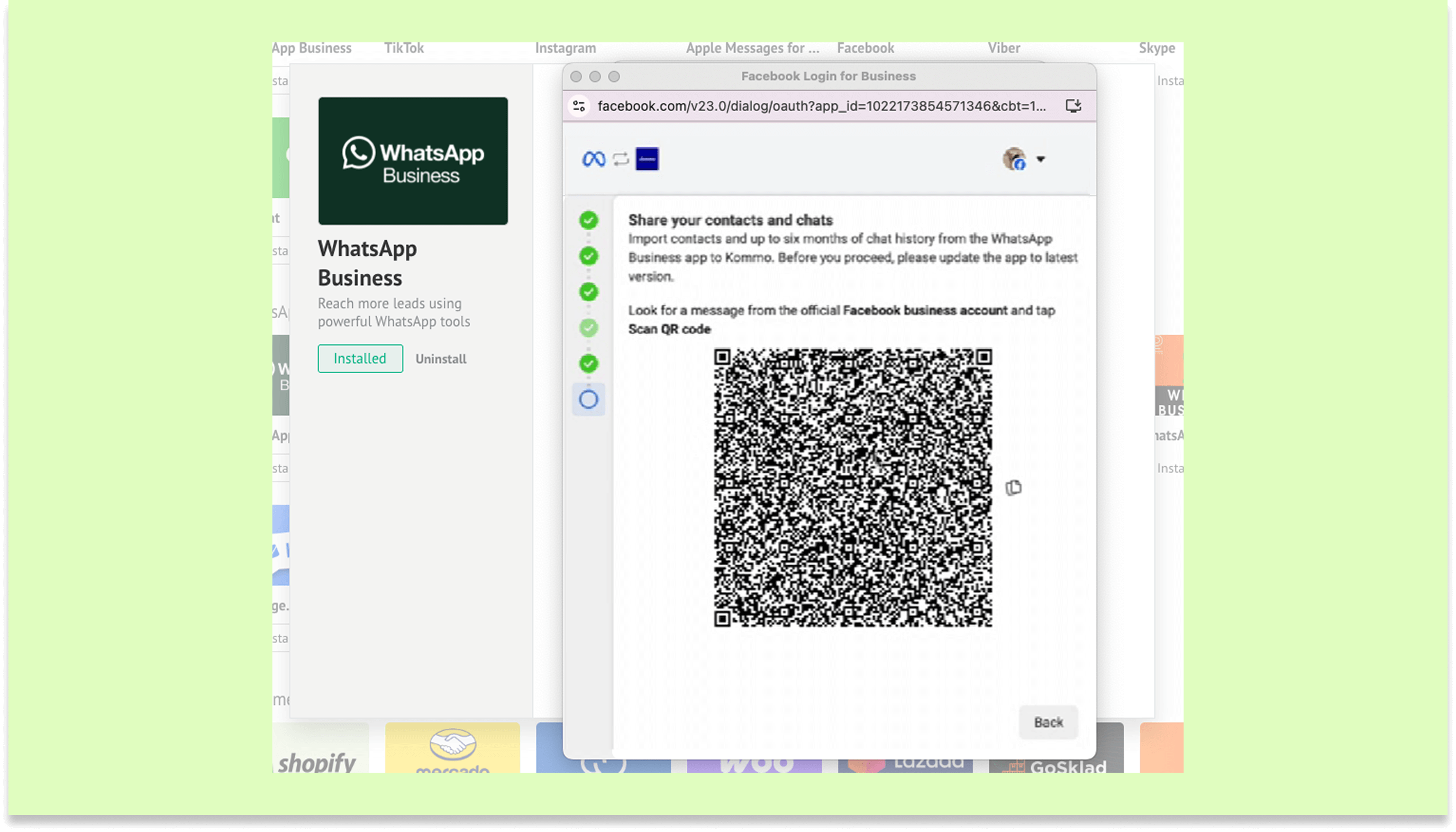This screenshot has height=832, width=1456.
Task: Open the TikTok tab
Action: [404, 48]
